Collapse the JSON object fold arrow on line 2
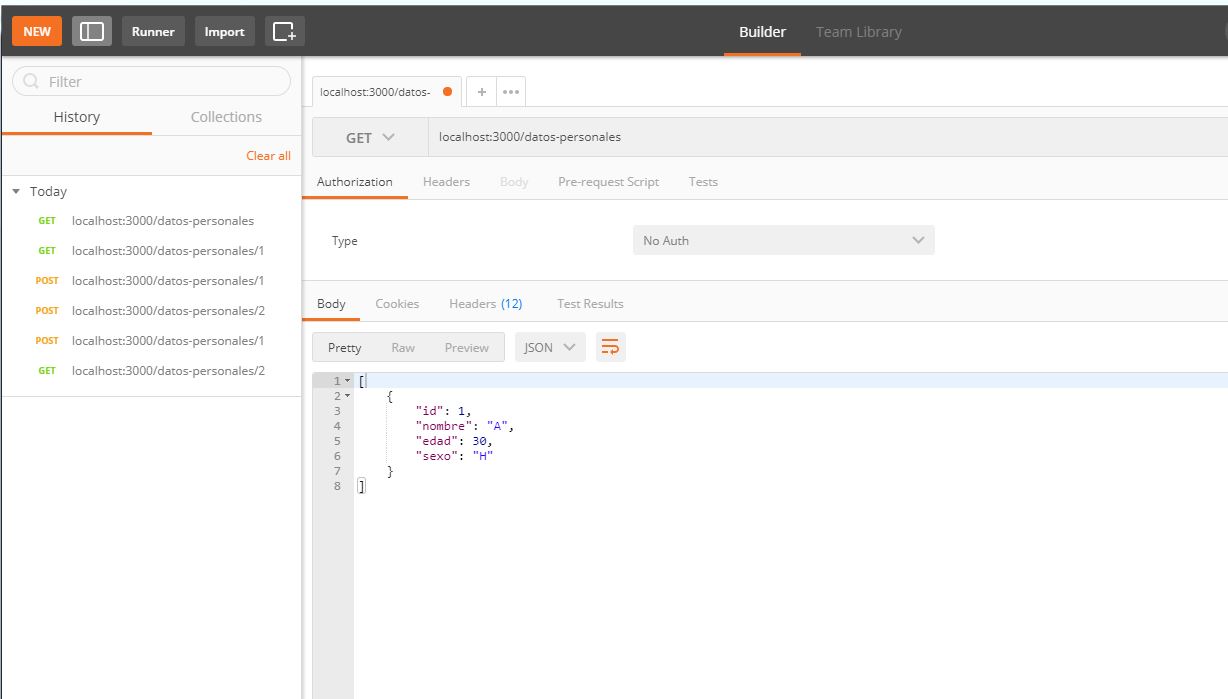Viewport: 1228px width, 699px height. click(348, 396)
